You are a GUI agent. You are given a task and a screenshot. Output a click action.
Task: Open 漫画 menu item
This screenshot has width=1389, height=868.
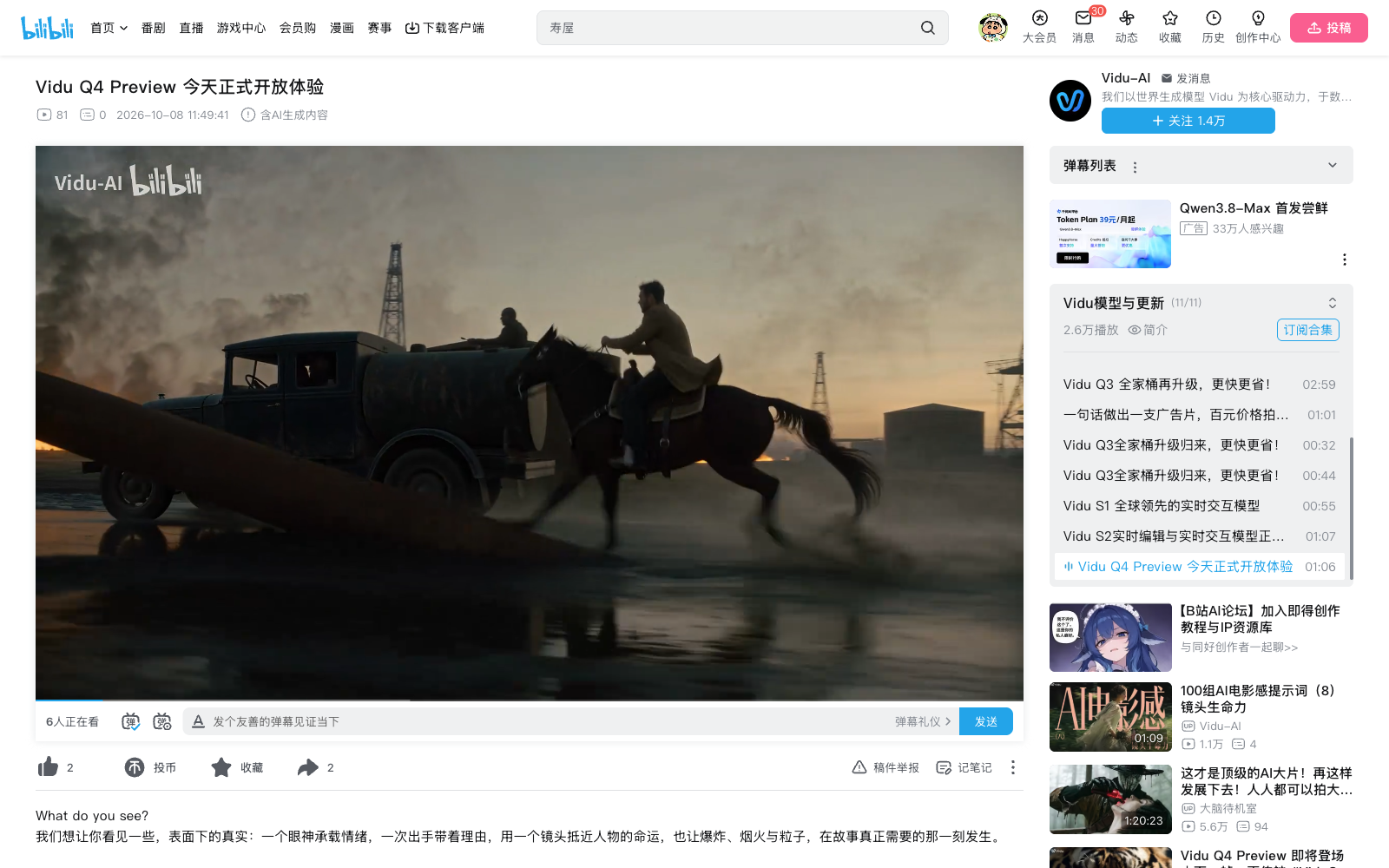pyautogui.click(x=342, y=28)
